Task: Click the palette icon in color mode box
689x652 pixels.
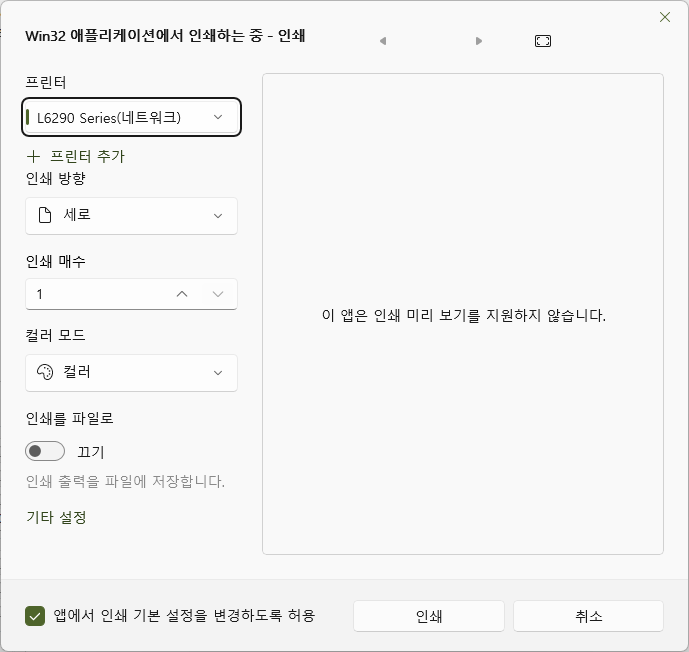Action: pyautogui.click(x=45, y=372)
